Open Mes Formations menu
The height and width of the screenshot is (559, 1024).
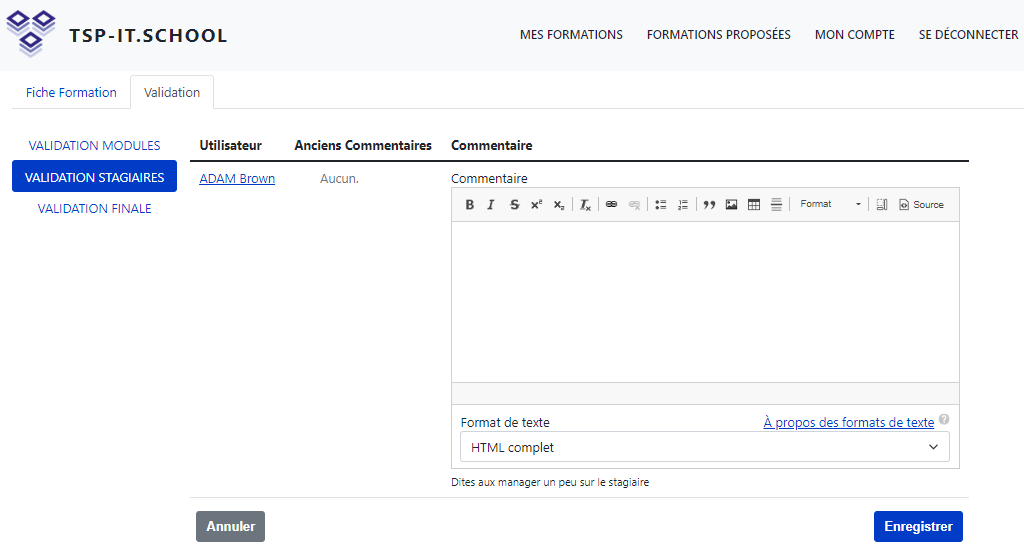(x=571, y=35)
